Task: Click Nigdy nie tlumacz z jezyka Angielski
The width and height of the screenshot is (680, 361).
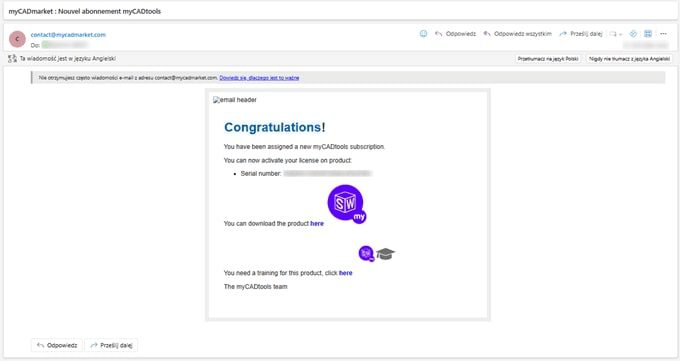Action: [629, 59]
